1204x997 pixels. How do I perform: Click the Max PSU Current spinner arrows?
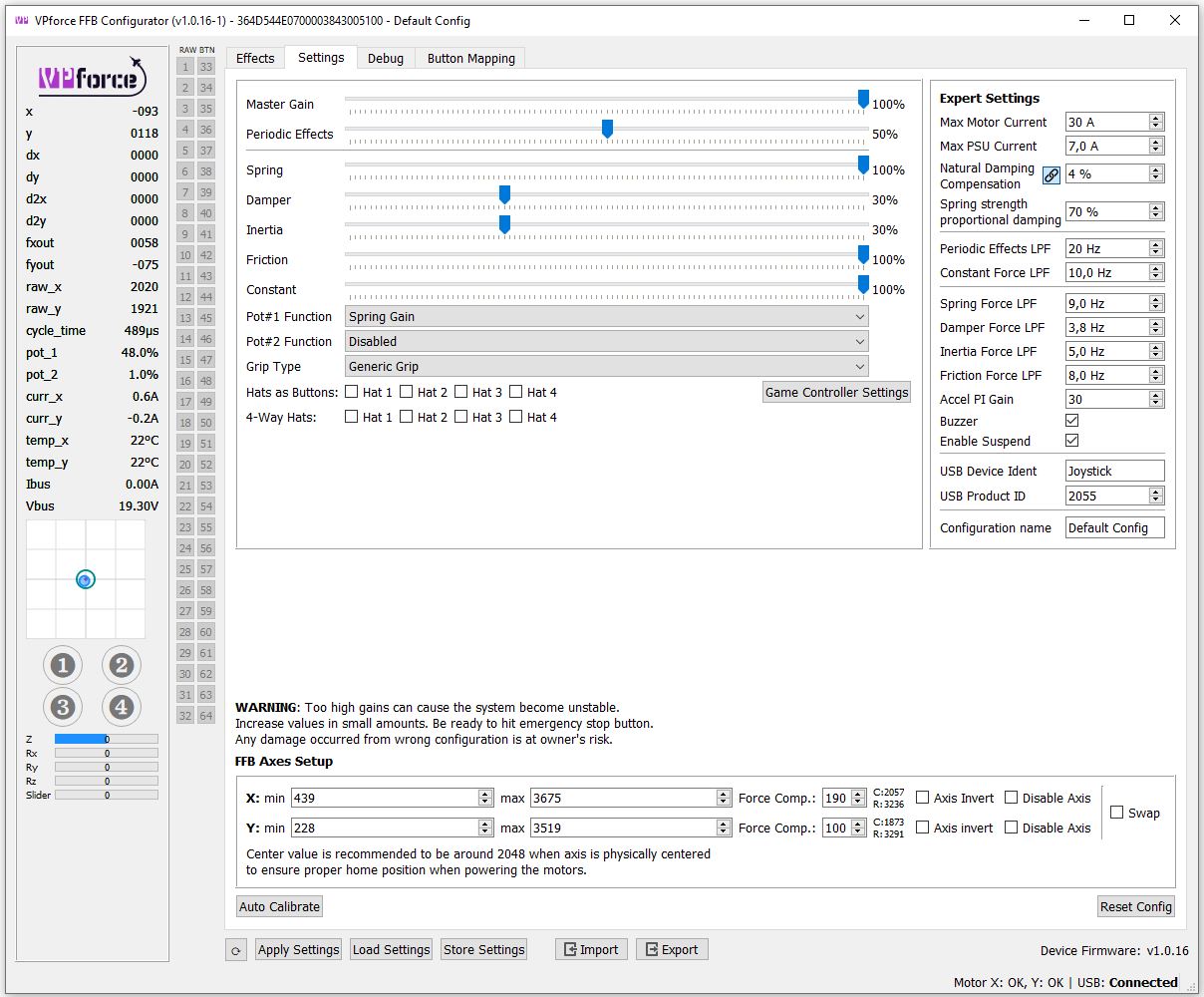(x=1156, y=146)
